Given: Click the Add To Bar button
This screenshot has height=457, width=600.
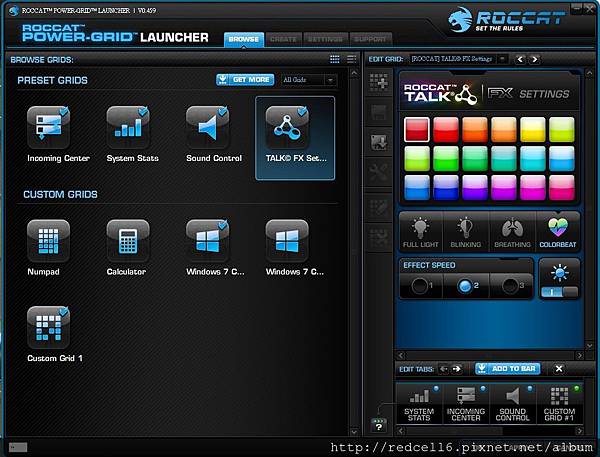Looking at the screenshot, I should point(507,369).
